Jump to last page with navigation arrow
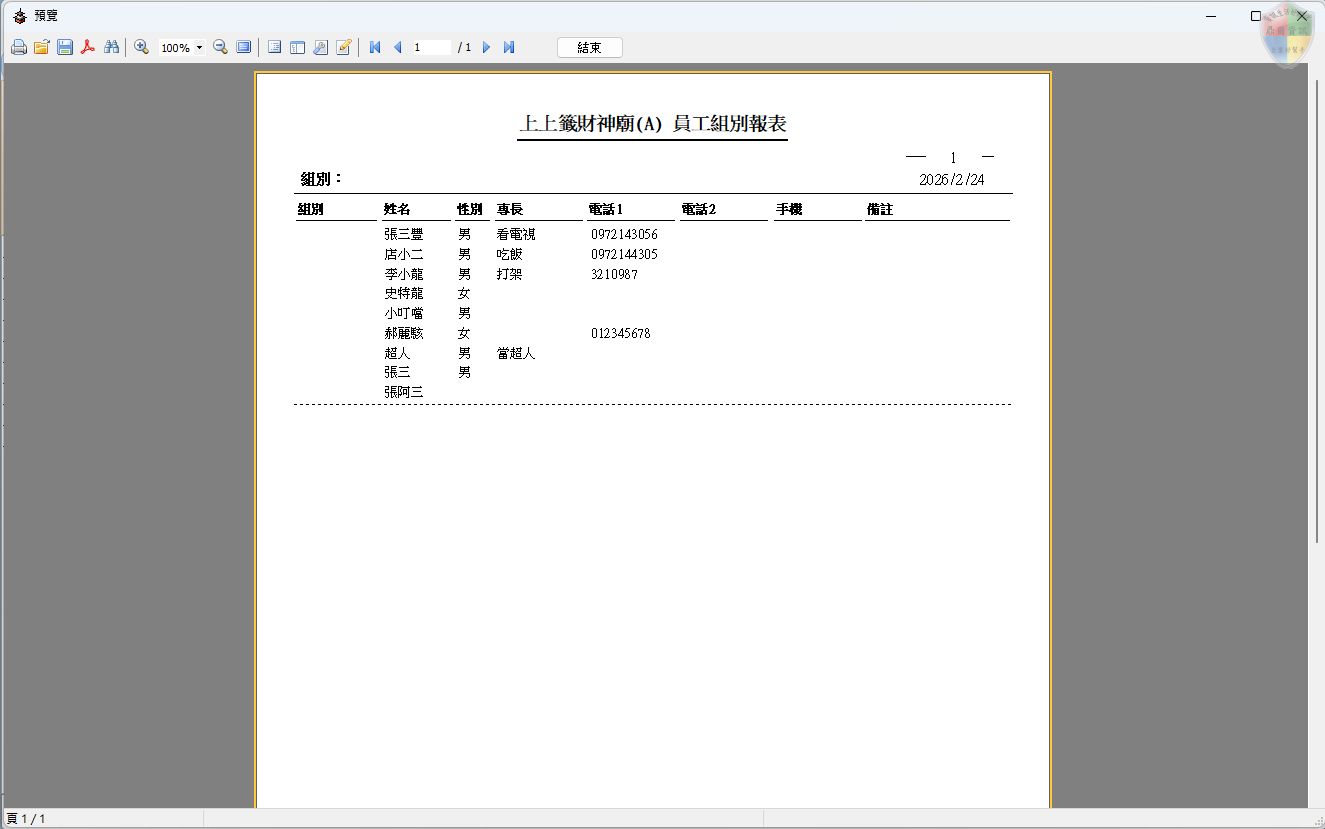This screenshot has width=1325, height=829. pyautogui.click(x=508, y=46)
